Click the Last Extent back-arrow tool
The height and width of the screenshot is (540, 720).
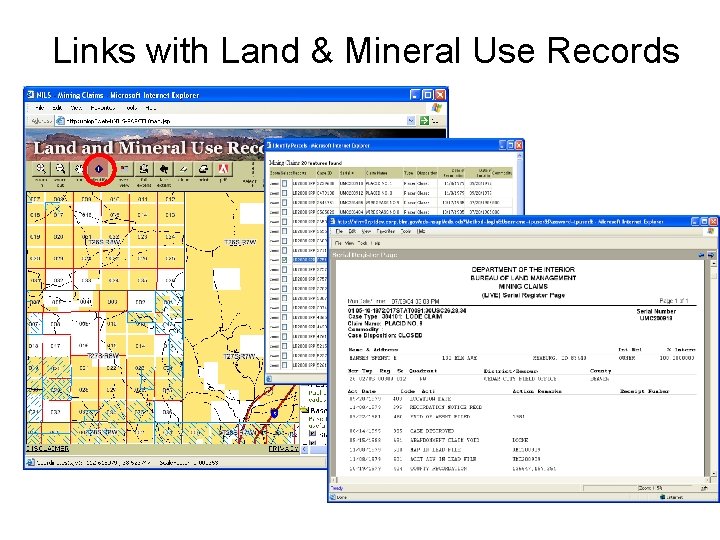click(x=163, y=169)
